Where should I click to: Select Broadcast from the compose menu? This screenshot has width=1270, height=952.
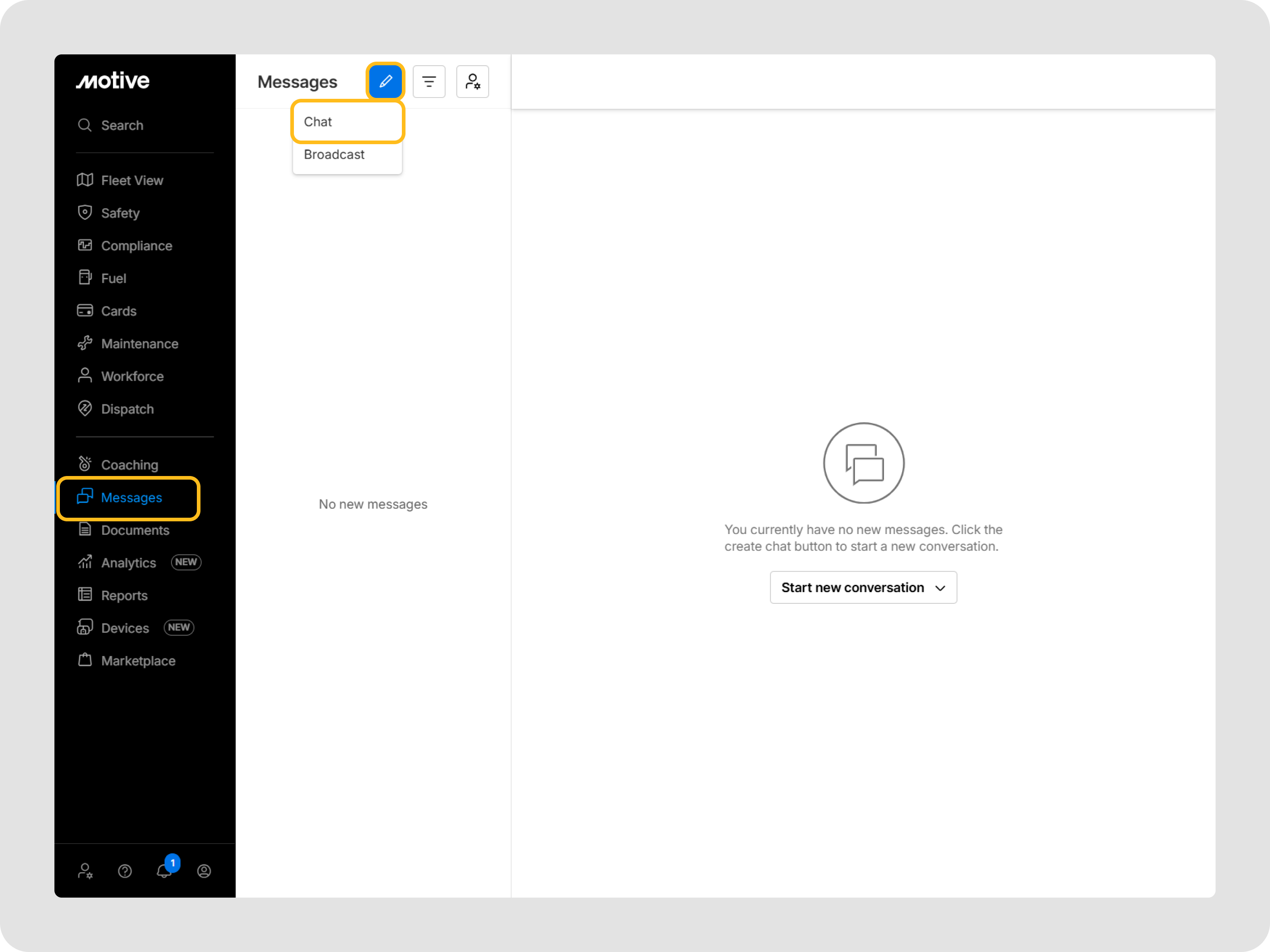click(333, 155)
